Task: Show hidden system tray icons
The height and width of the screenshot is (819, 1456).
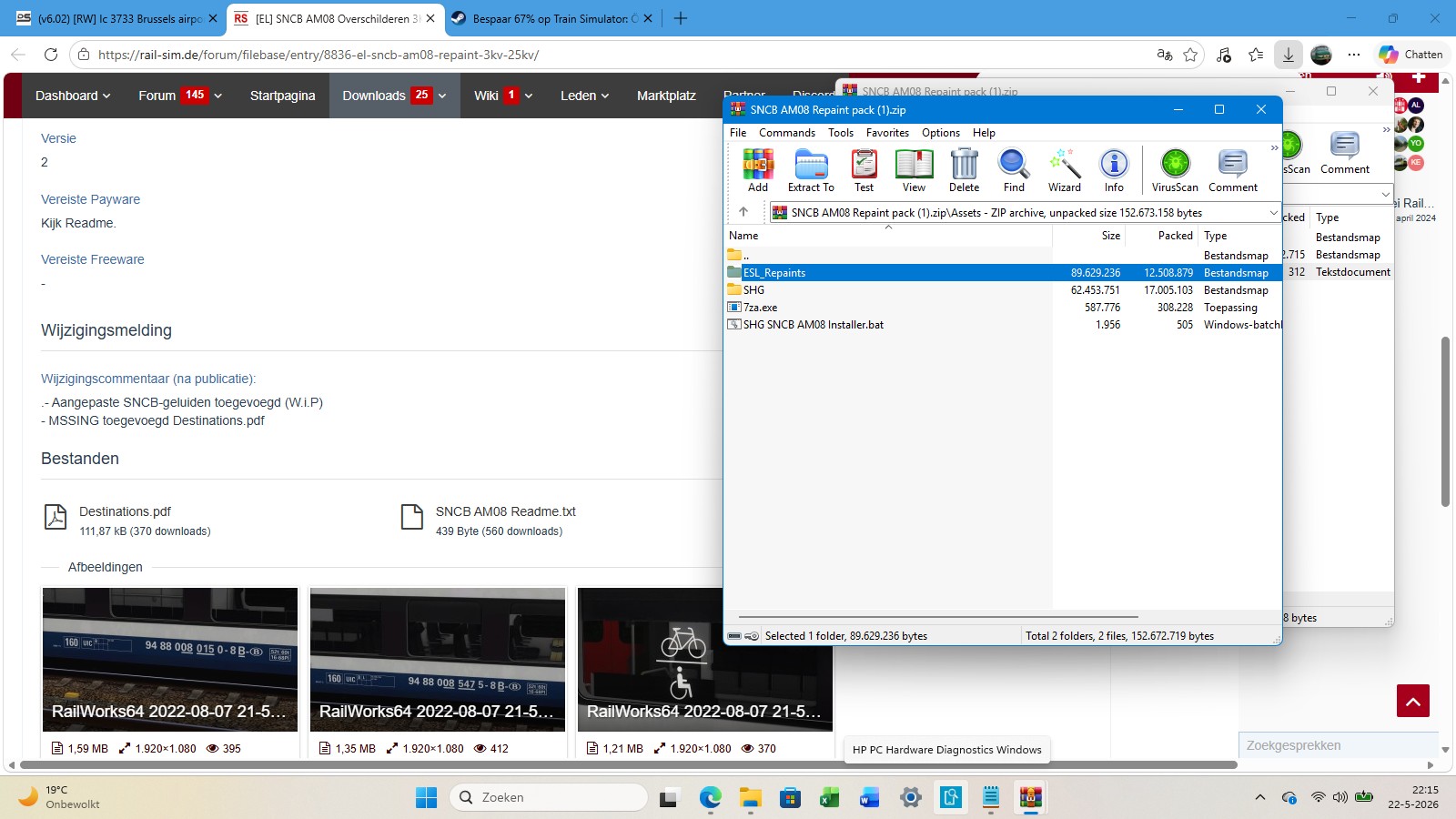Action: (1260, 798)
